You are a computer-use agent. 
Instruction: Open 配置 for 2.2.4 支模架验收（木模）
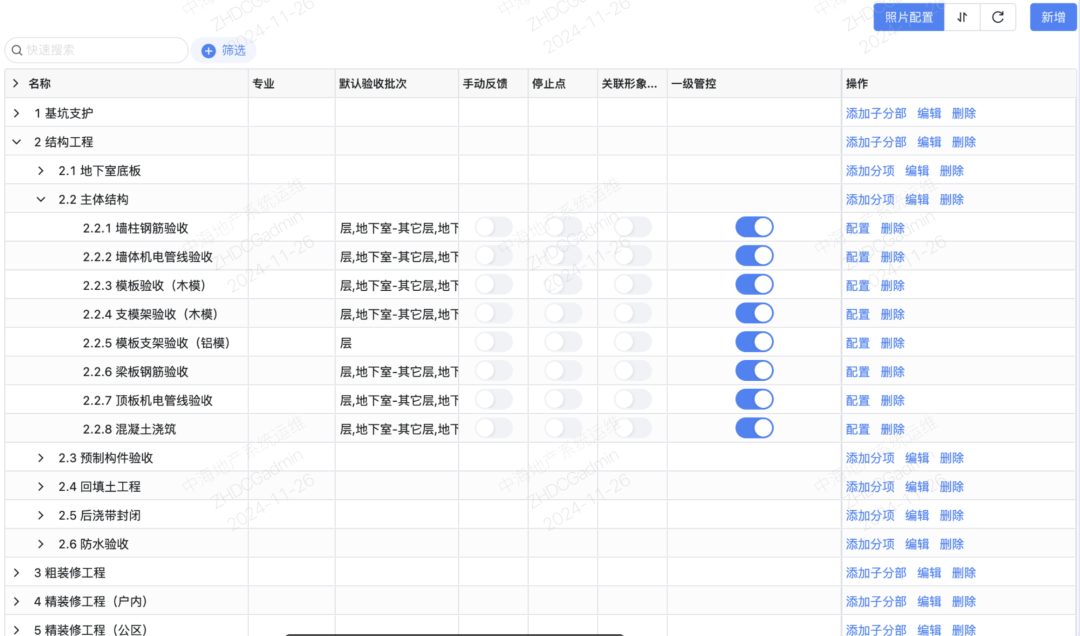coord(857,313)
